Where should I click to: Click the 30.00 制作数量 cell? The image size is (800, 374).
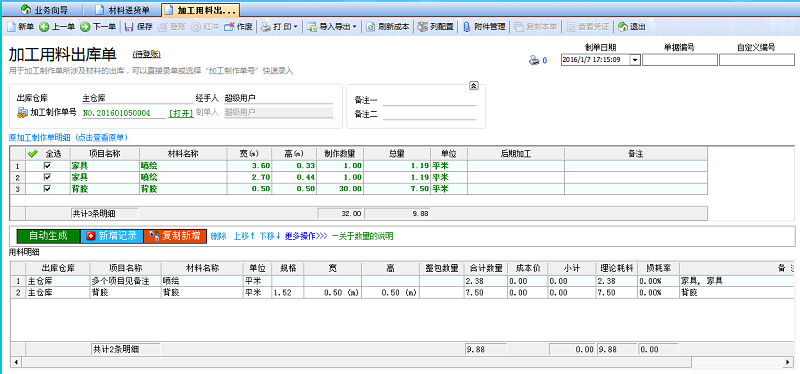tap(340, 188)
